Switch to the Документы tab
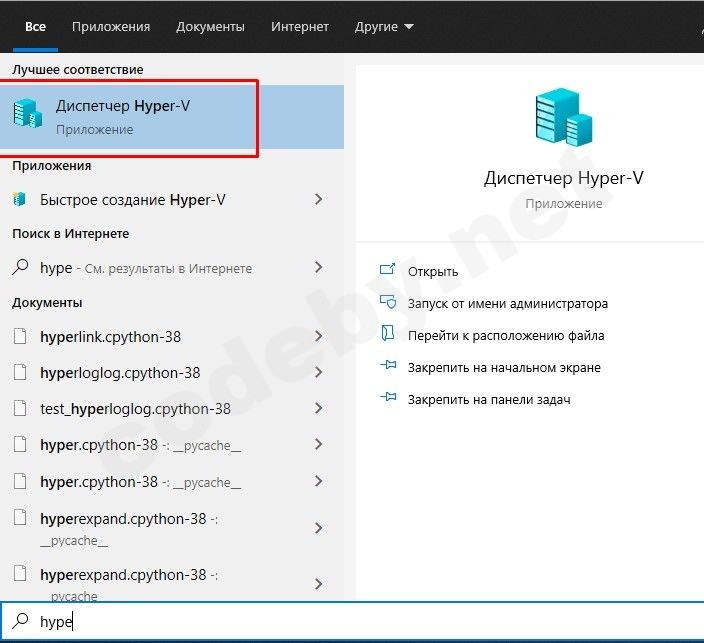The height and width of the screenshot is (643, 704). click(210, 26)
